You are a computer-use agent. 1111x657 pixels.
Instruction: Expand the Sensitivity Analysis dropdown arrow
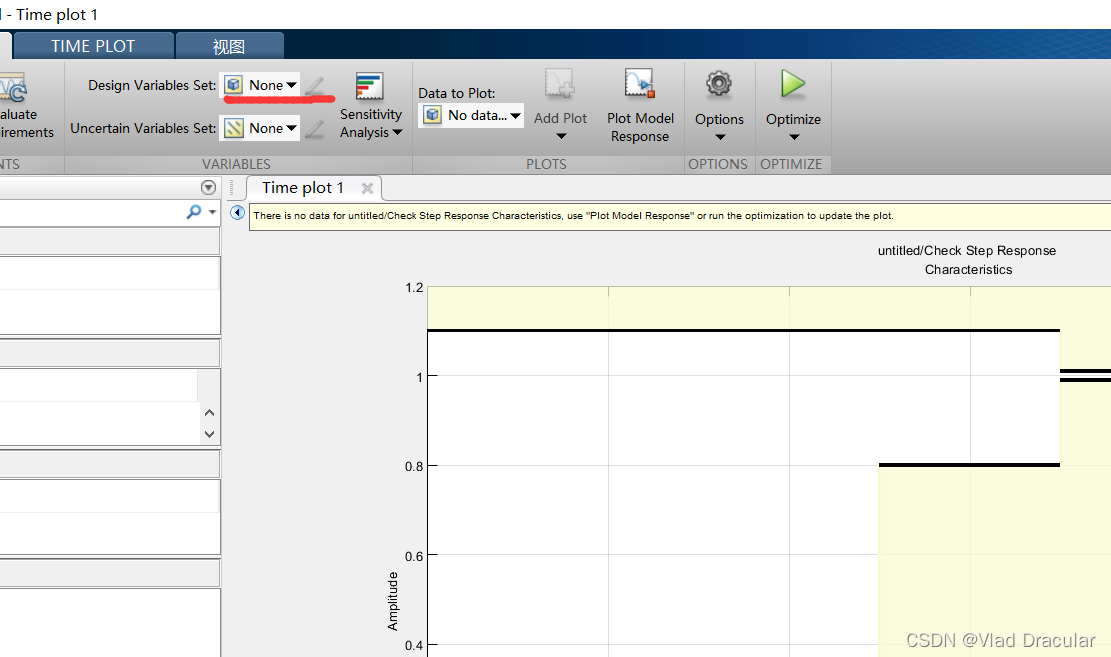point(397,133)
